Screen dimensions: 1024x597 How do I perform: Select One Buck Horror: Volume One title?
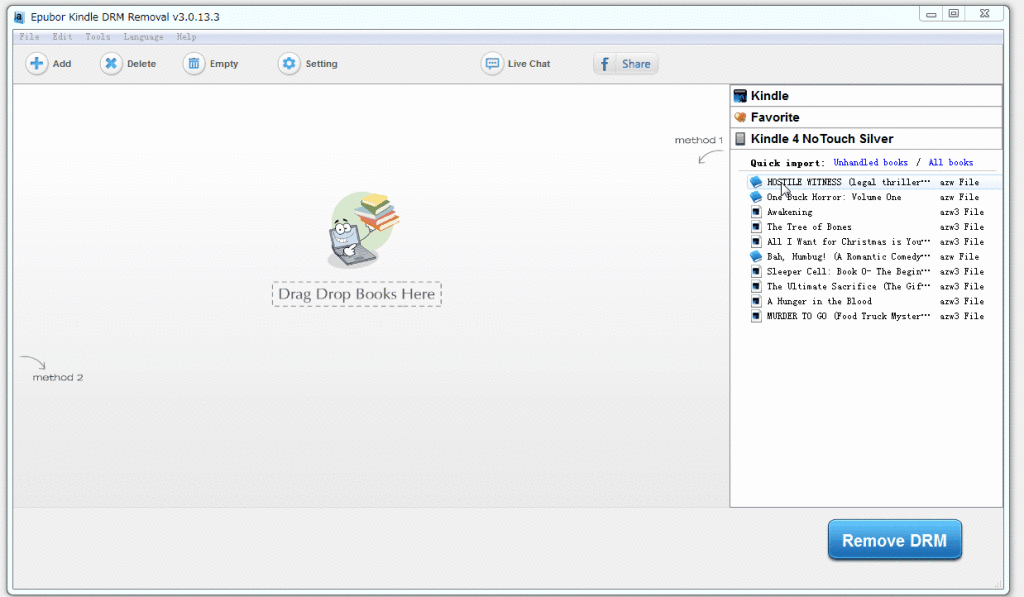point(834,197)
